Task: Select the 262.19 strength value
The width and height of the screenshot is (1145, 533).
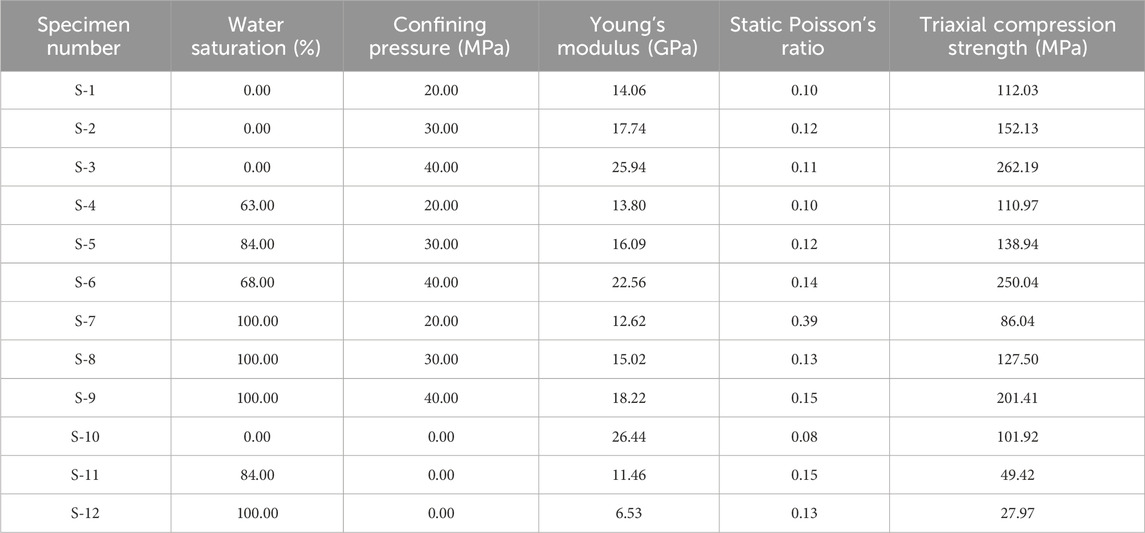Action: [1017, 167]
